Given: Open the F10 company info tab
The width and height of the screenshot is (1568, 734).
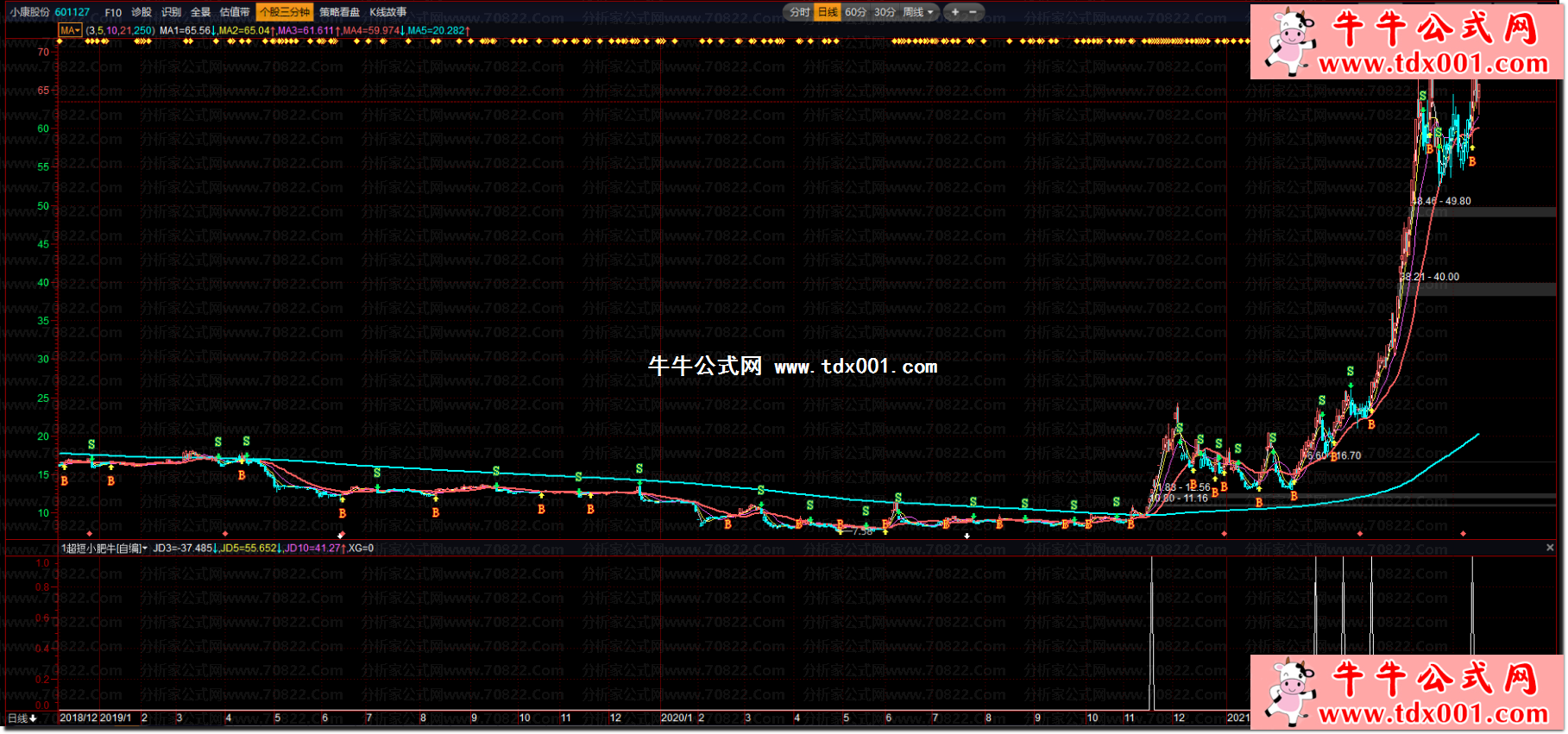Looking at the screenshot, I should (x=113, y=12).
